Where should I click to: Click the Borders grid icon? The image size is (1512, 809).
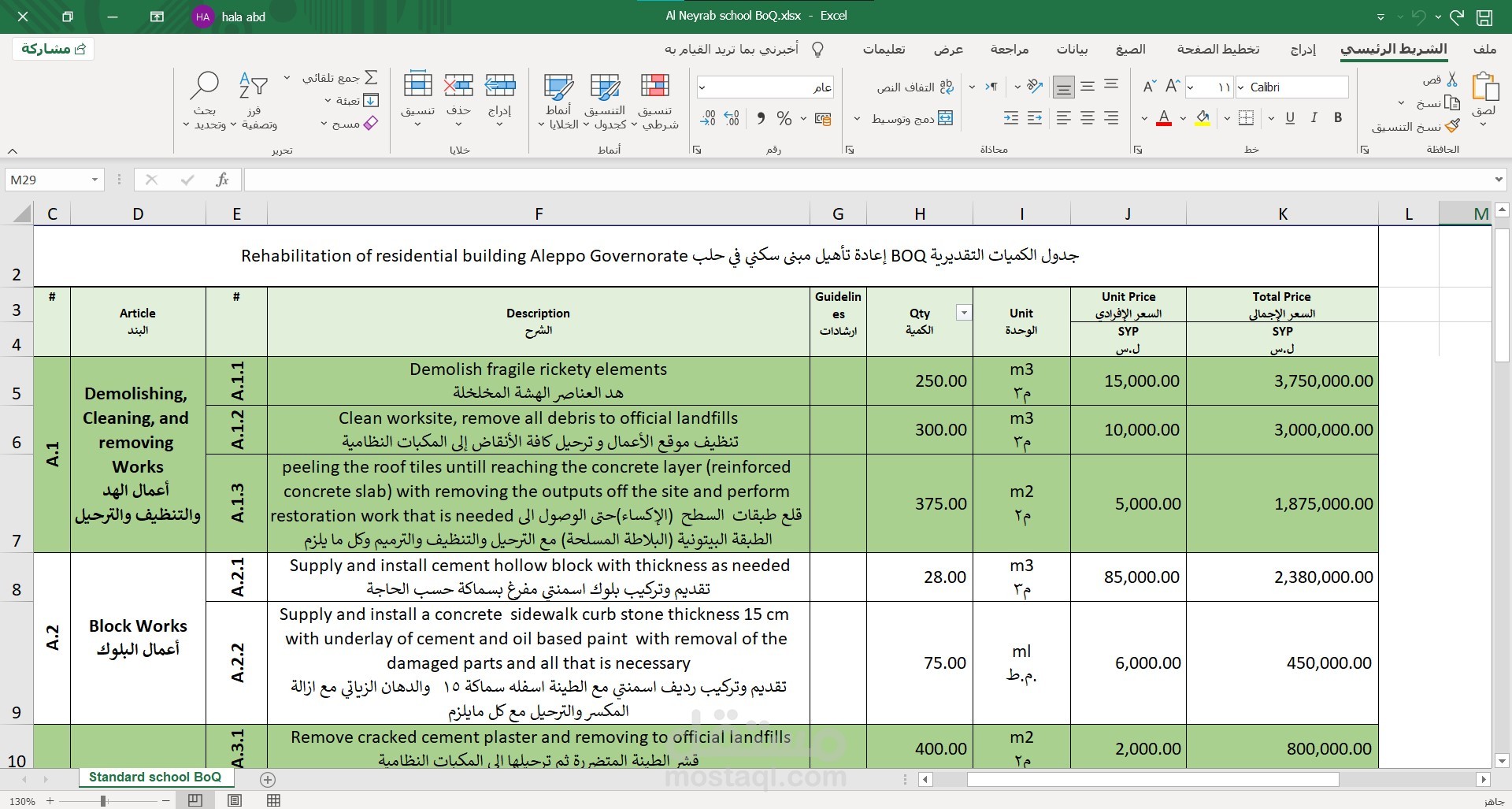[x=1246, y=118]
